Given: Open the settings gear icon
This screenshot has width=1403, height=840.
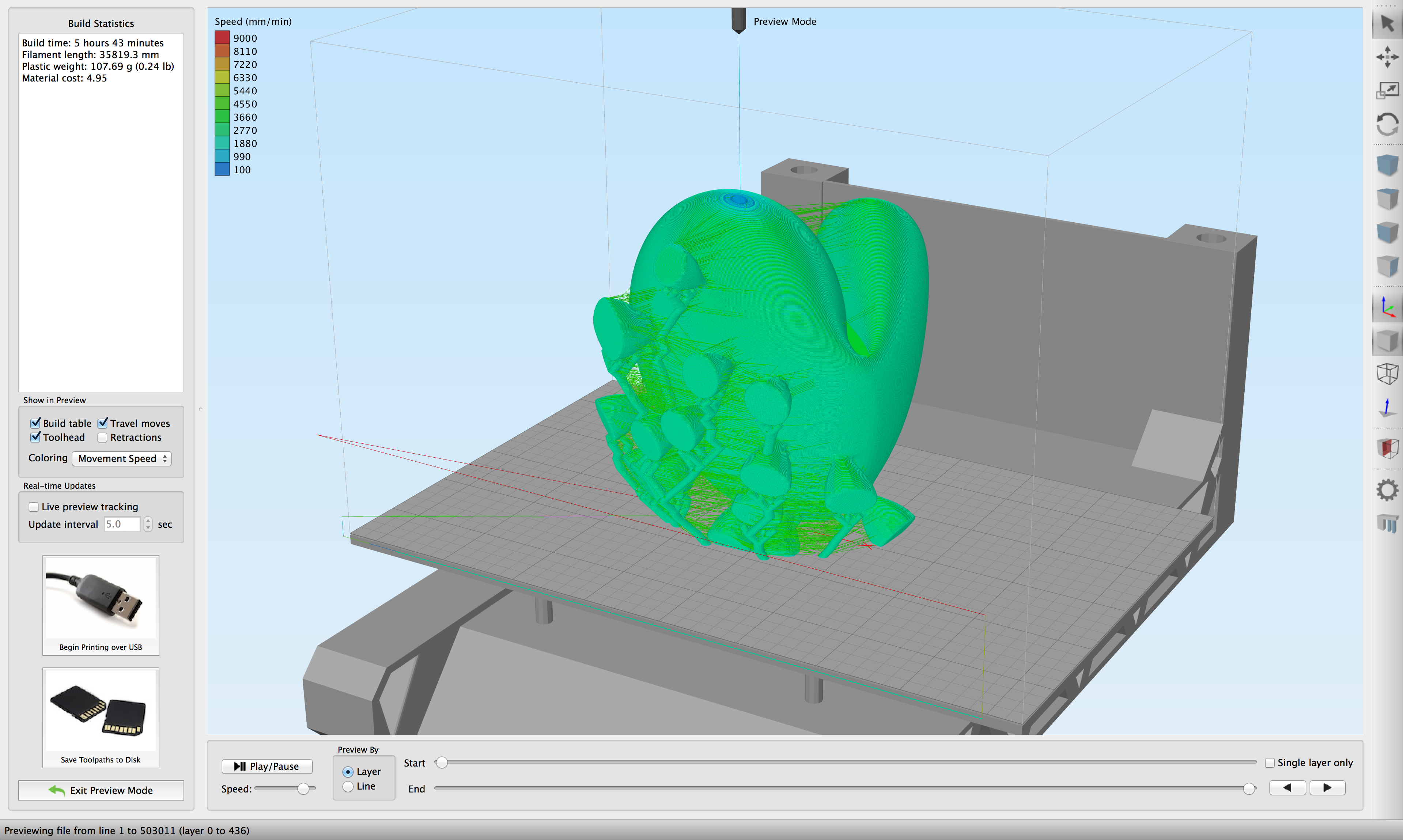Looking at the screenshot, I should 1388,489.
